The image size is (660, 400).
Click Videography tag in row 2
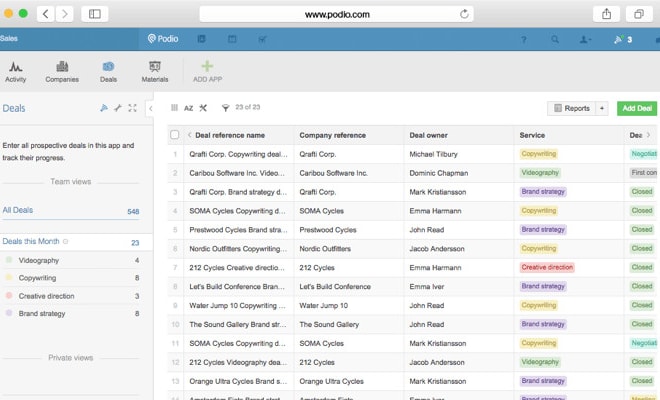(x=540, y=173)
